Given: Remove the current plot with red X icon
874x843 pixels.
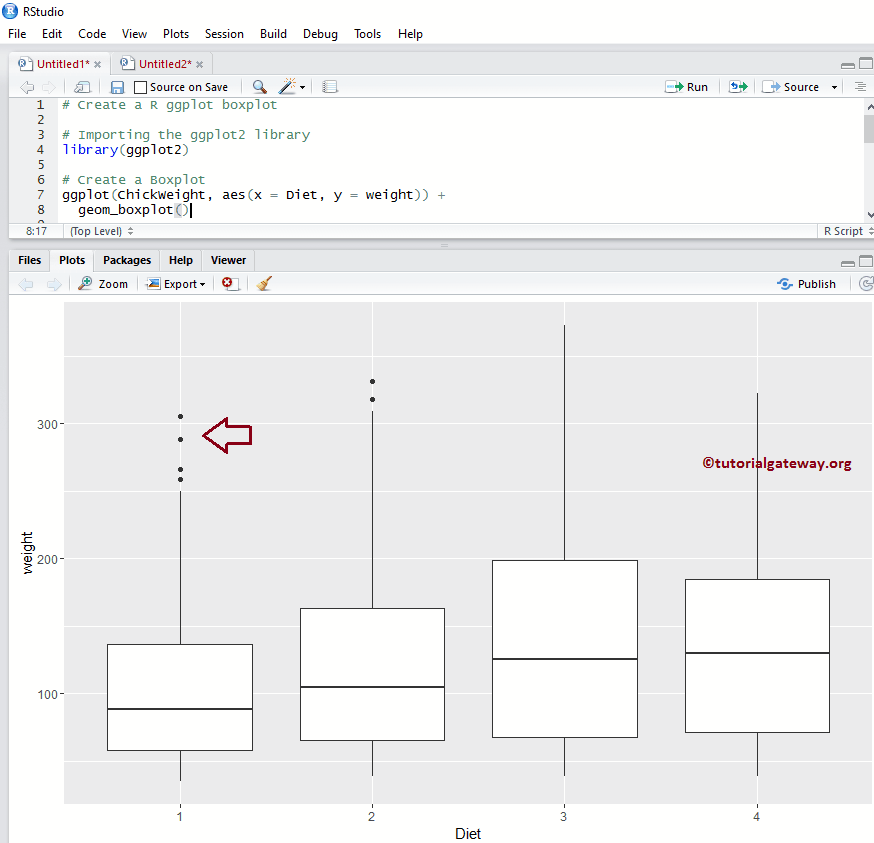Looking at the screenshot, I should click(x=229, y=283).
